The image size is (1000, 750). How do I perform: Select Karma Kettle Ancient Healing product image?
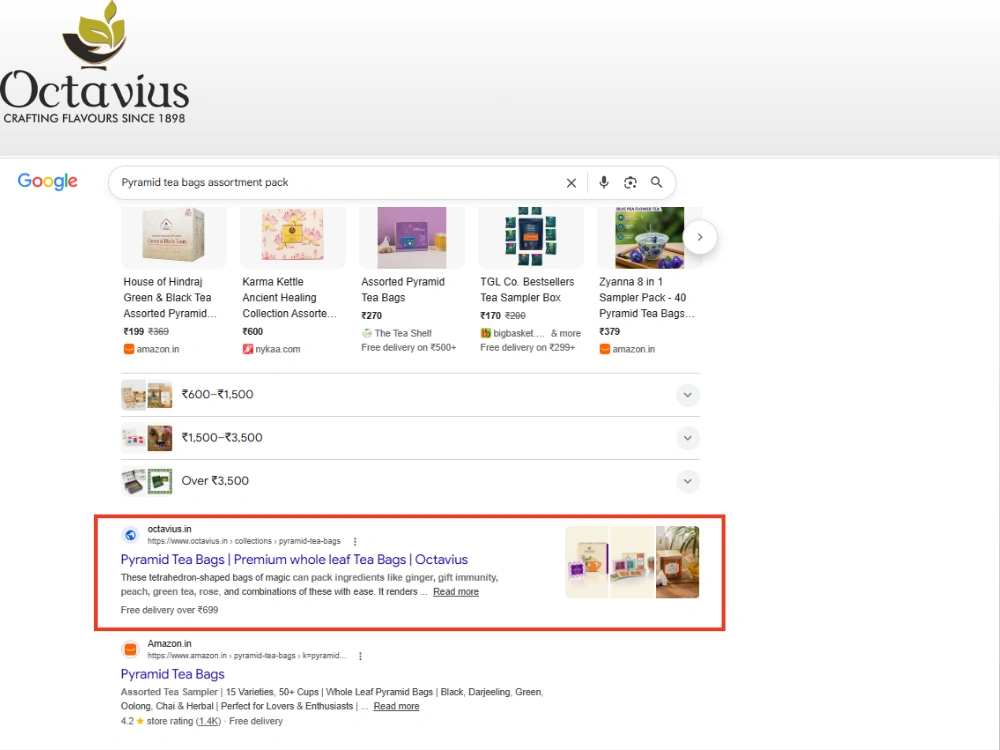click(293, 237)
